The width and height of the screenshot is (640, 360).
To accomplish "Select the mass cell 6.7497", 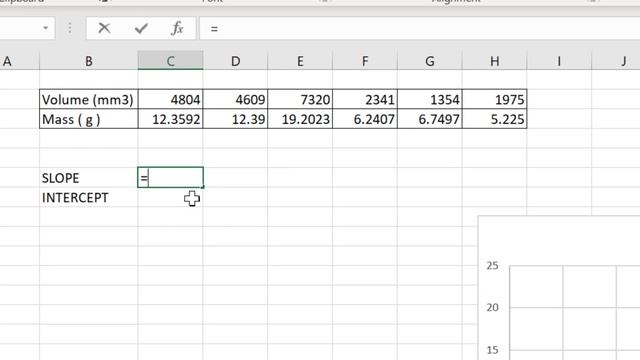I will pyautogui.click(x=430, y=119).
